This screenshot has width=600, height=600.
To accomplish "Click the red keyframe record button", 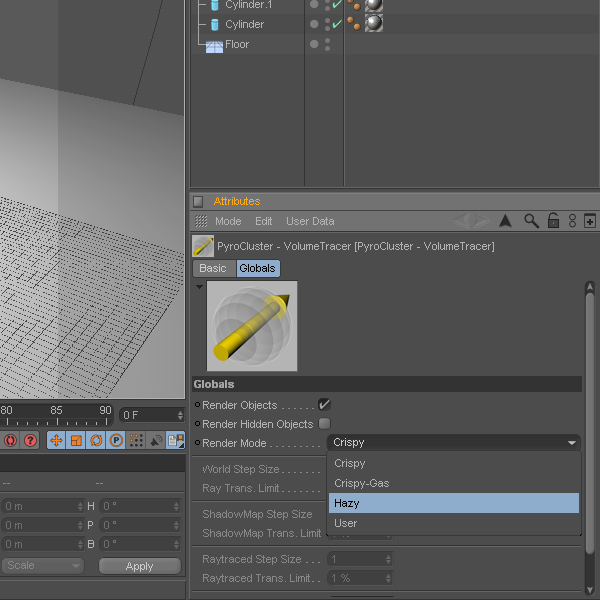I will click(x=10, y=440).
